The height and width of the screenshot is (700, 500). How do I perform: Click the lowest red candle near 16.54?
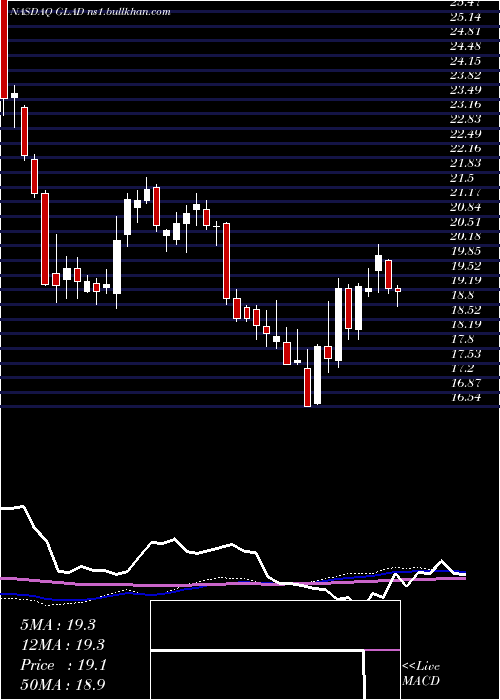coord(308,387)
